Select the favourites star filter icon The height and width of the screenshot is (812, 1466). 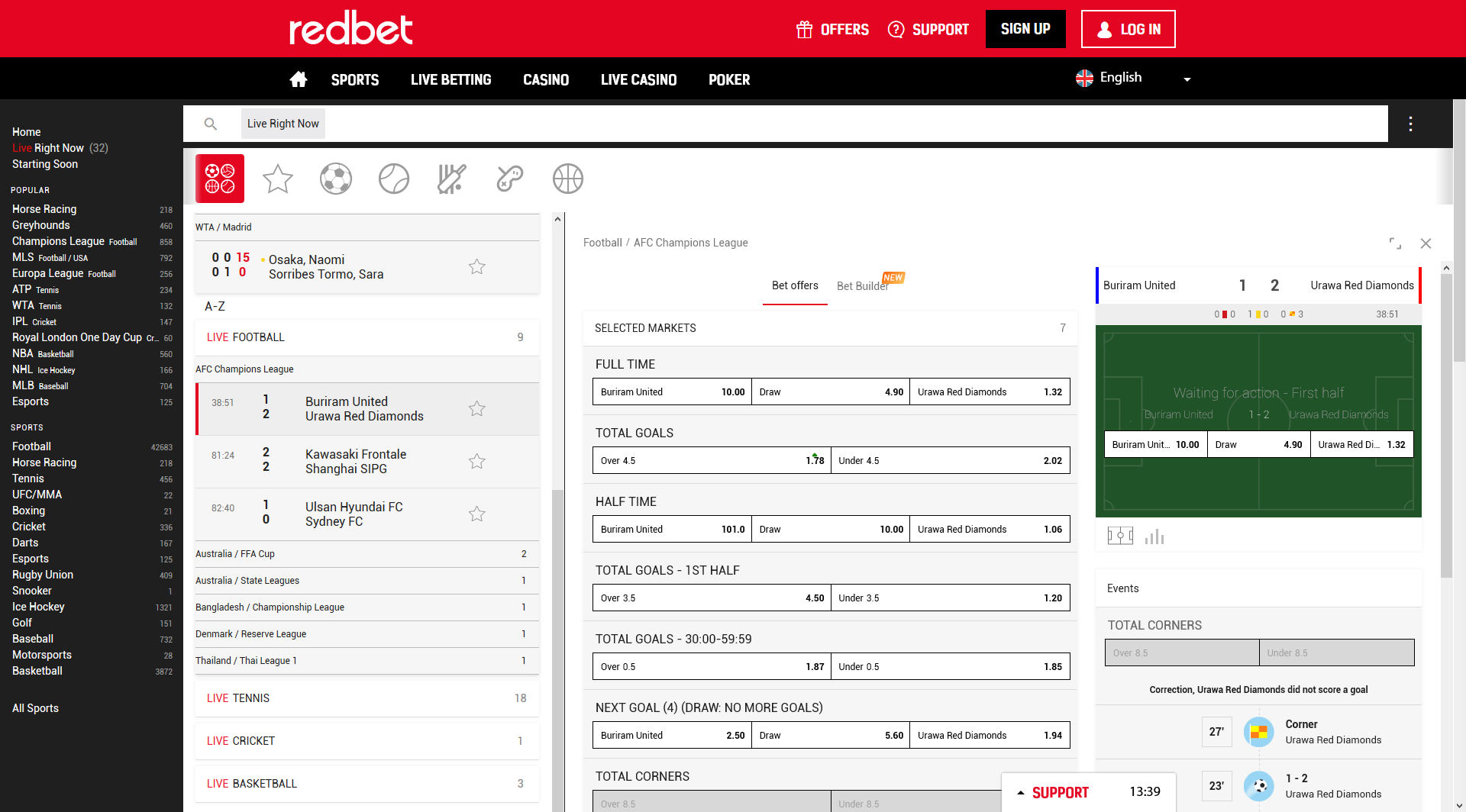278,179
